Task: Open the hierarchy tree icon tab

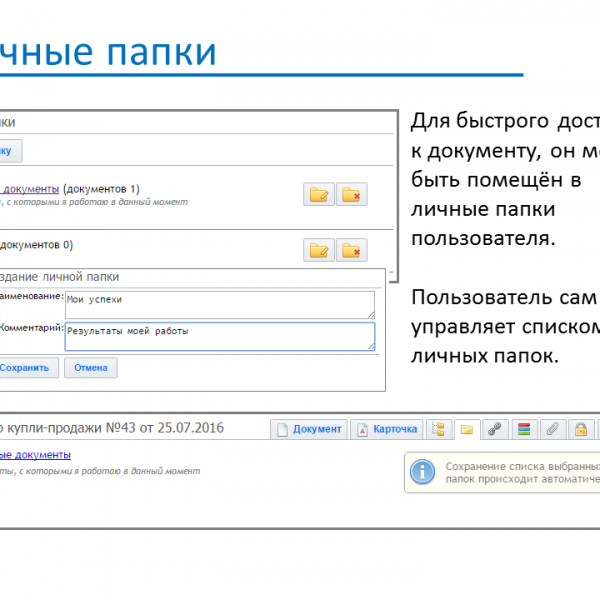Action: pyautogui.click(x=438, y=429)
